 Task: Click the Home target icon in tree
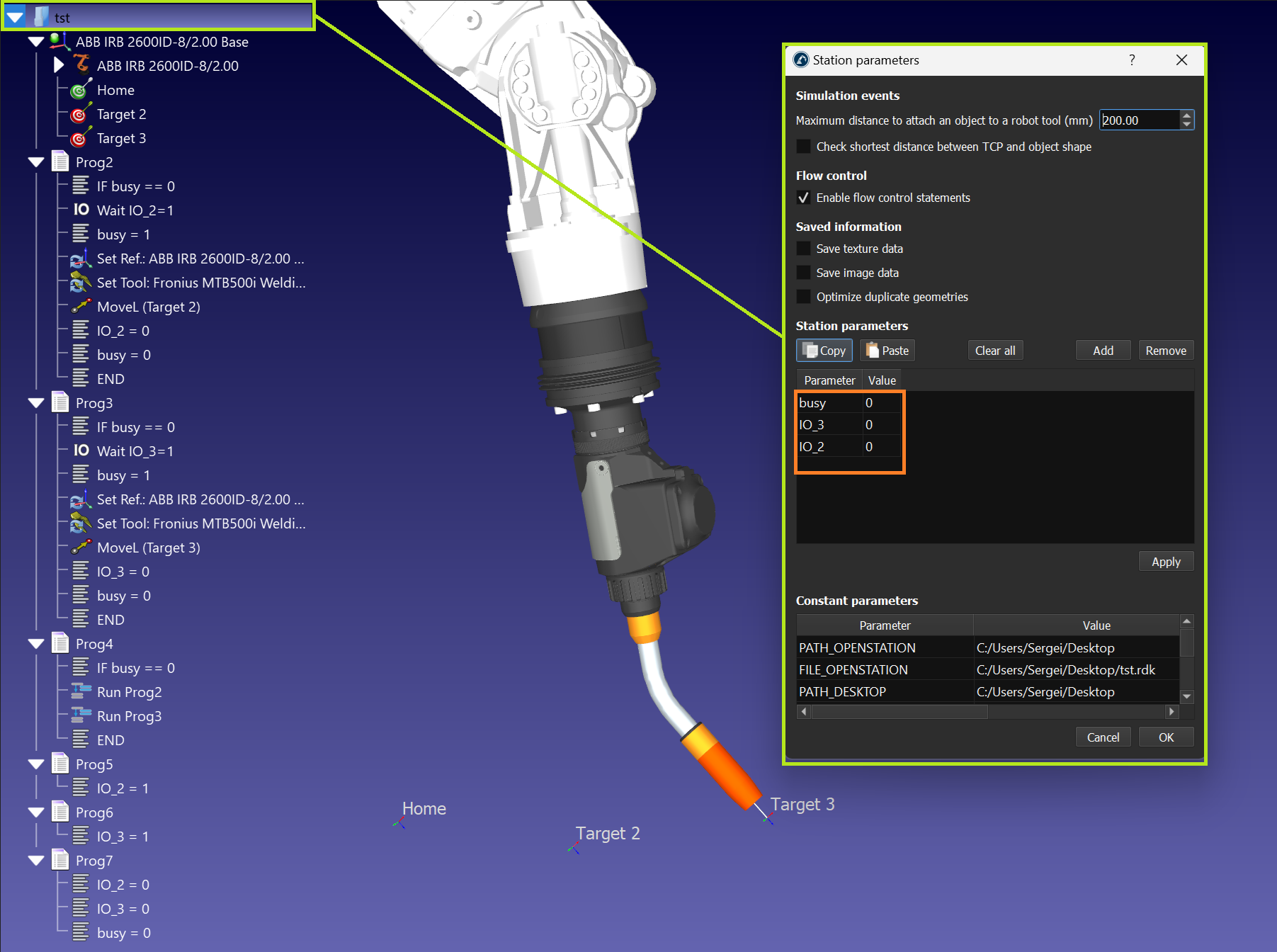[x=80, y=91]
